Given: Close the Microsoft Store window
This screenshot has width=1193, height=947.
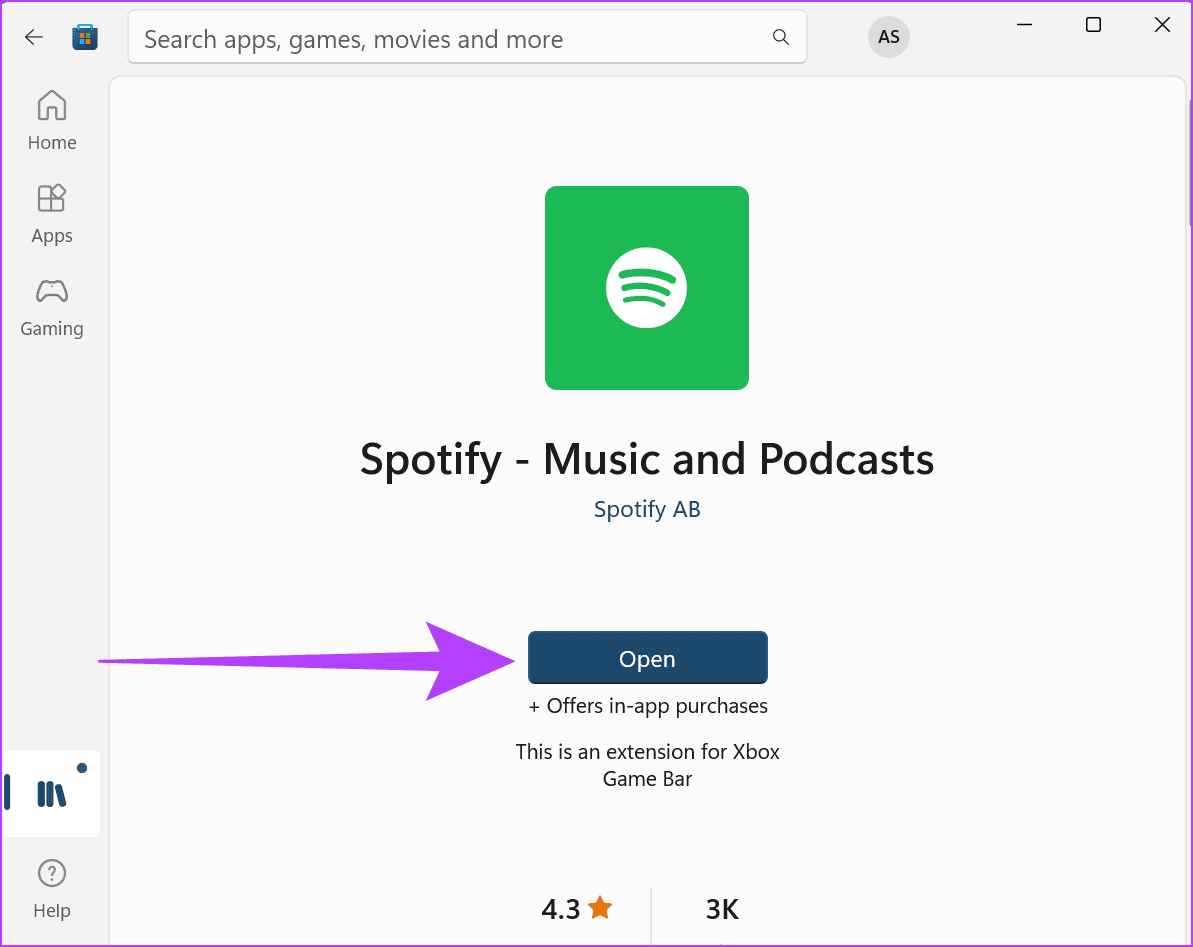Looking at the screenshot, I should 1162,26.
